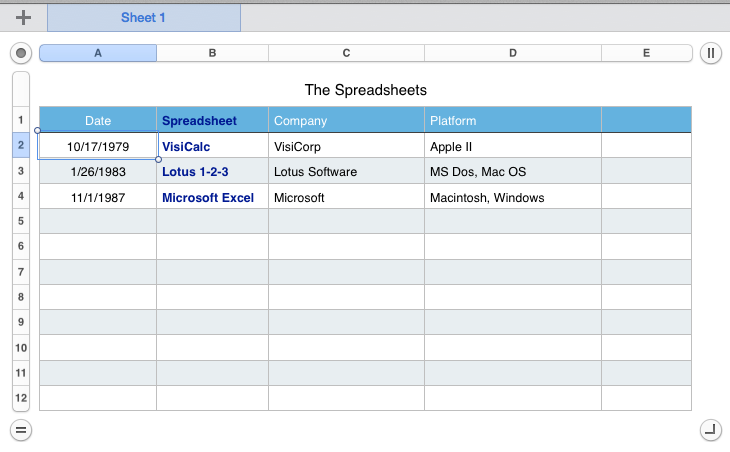Click the add-rows handle below row 12
Screen dimensions: 730x452
pyautogui.click(x=21, y=430)
